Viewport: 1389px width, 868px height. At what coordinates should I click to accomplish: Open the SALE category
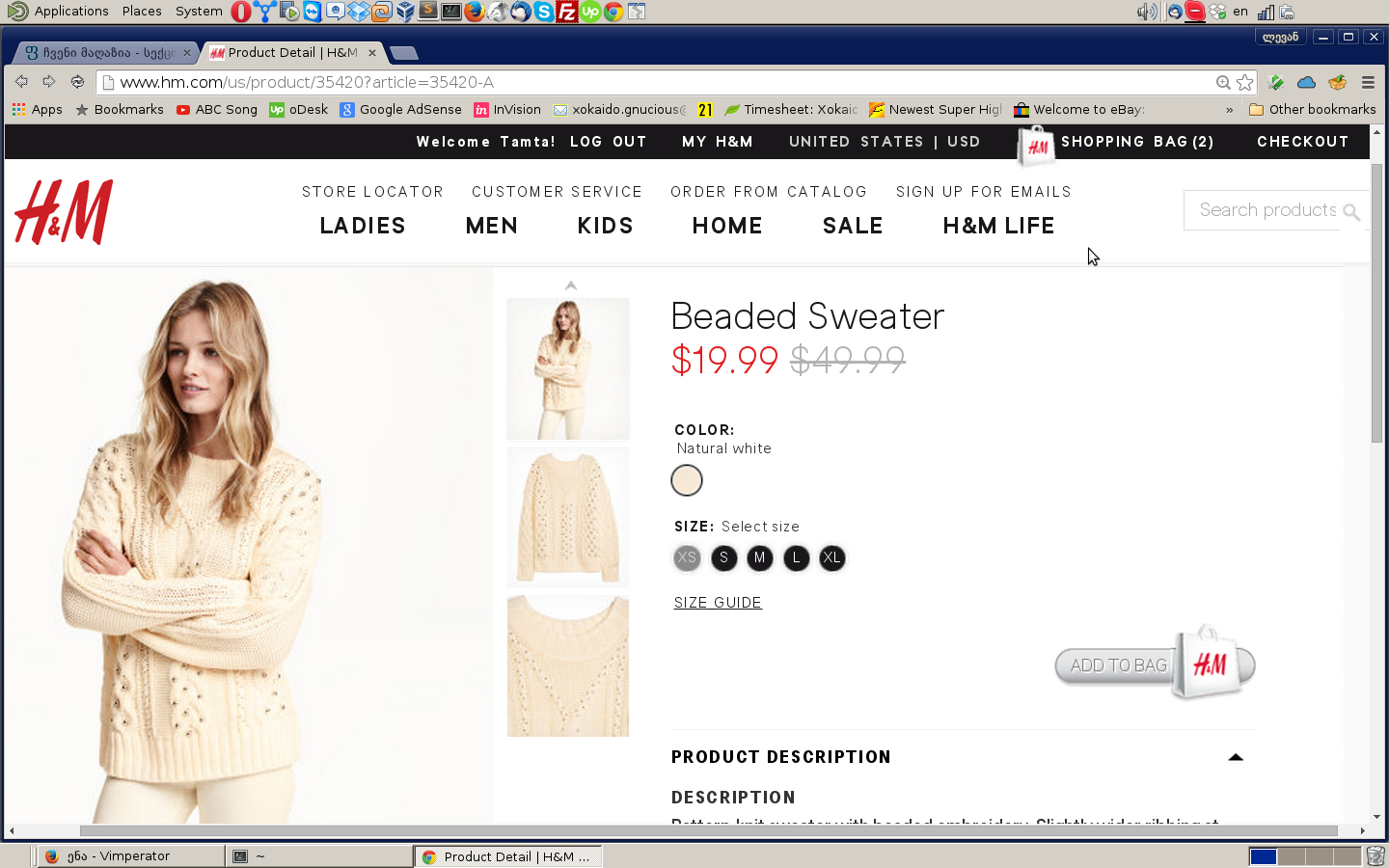point(853,226)
